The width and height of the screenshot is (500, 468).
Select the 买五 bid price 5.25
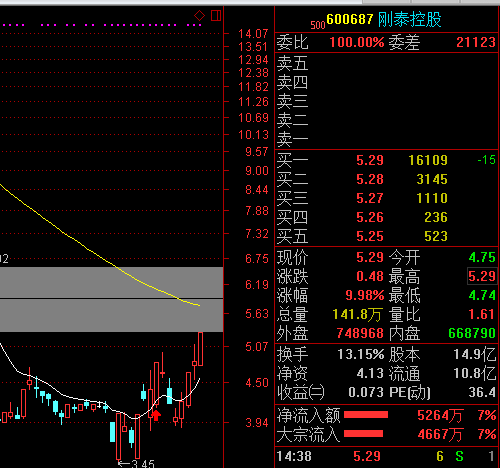(x=370, y=236)
